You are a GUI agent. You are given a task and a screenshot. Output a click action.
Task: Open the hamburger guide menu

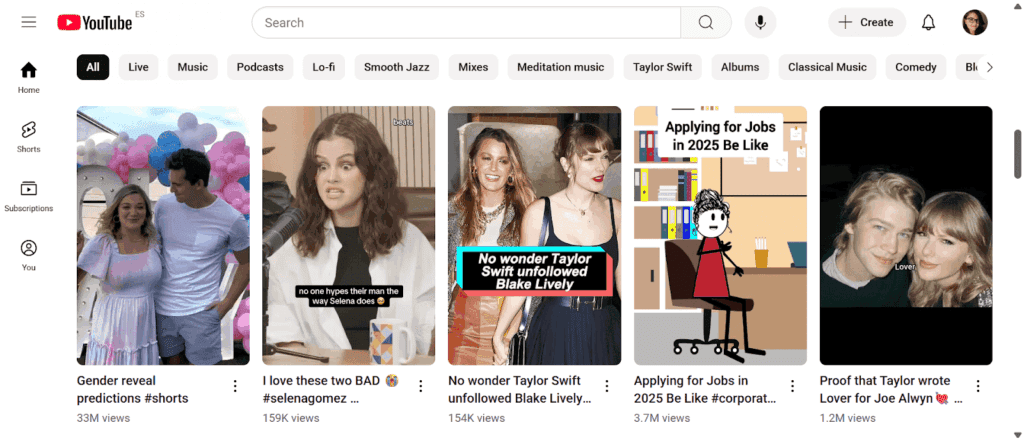coord(28,22)
